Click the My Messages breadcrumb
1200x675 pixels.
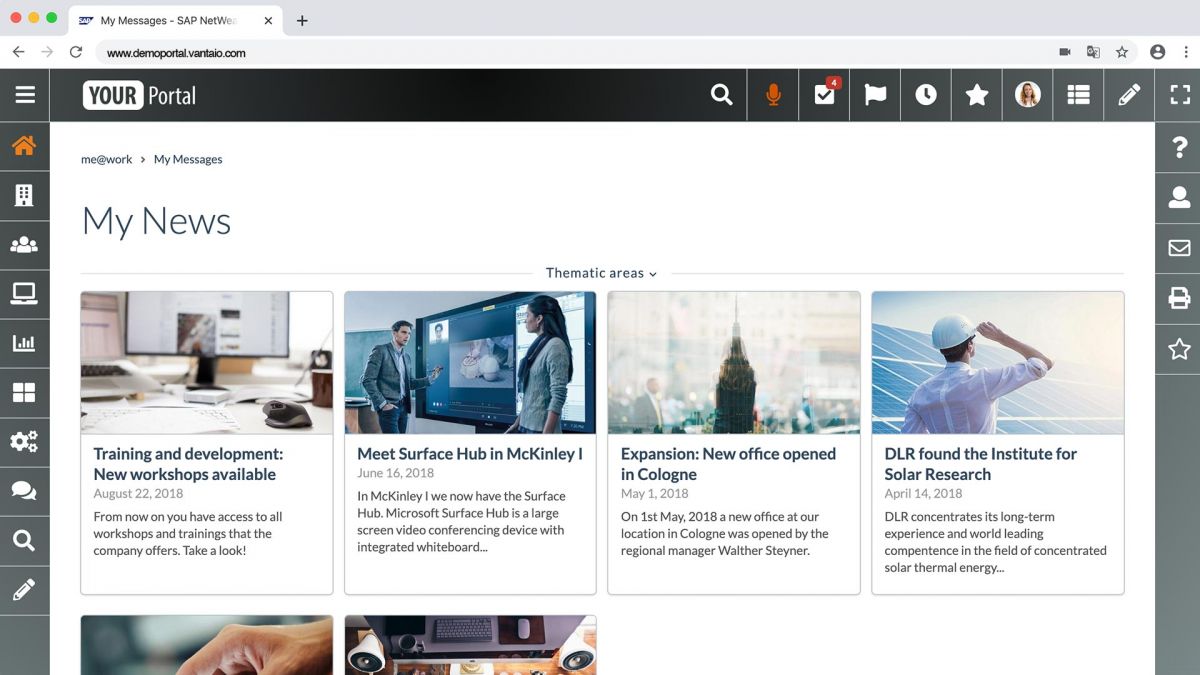188,159
